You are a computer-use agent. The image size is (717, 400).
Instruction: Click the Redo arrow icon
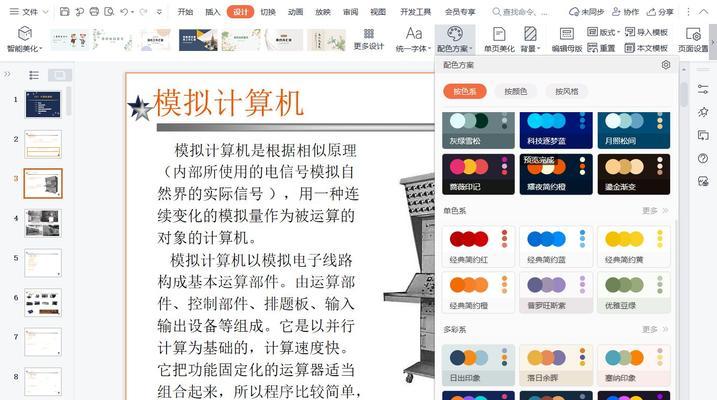coord(143,12)
